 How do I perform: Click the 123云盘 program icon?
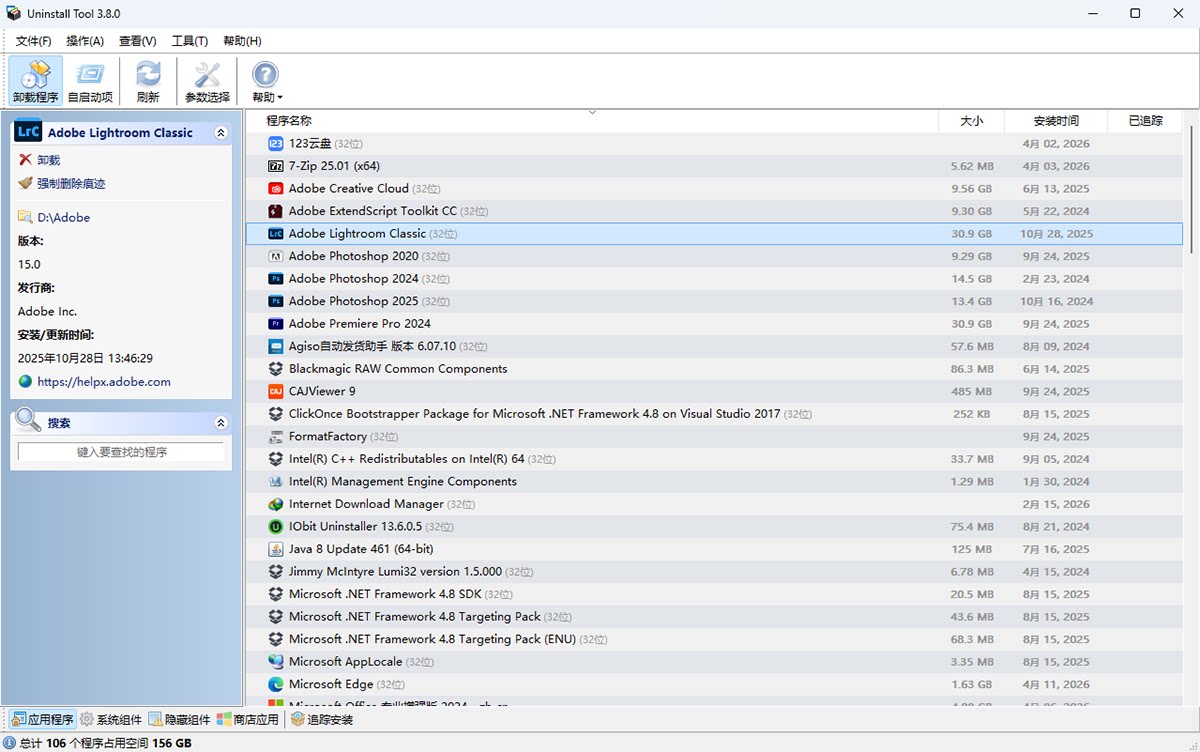pyautogui.click(x=276, y=144)
